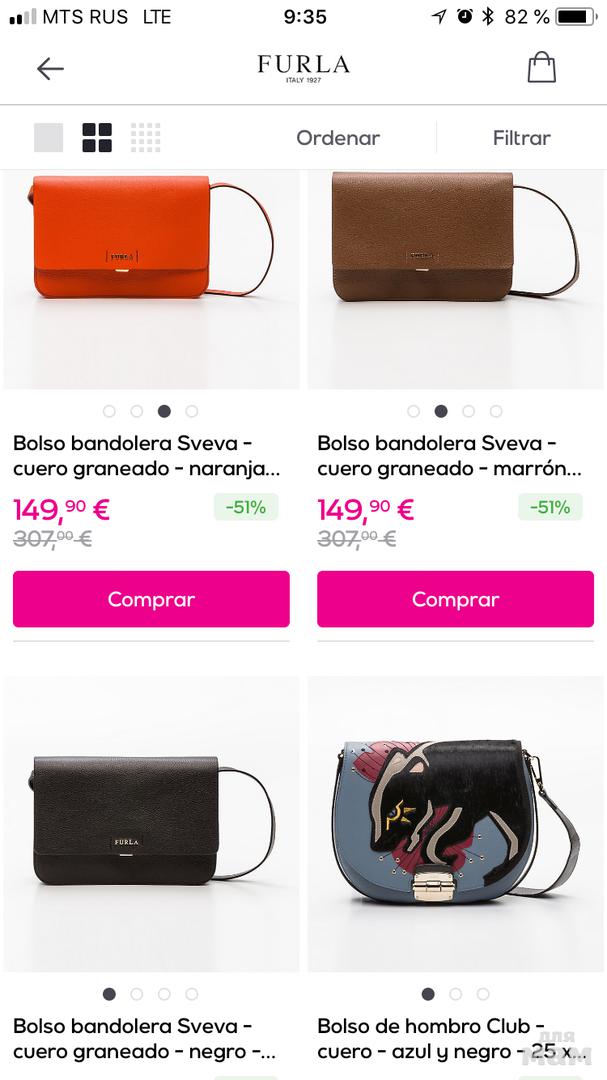The height and width of the screenshot is (1080, 607).
Task: Tap the Furla Italy 1927 logo
Action: (x=303, y=68)
